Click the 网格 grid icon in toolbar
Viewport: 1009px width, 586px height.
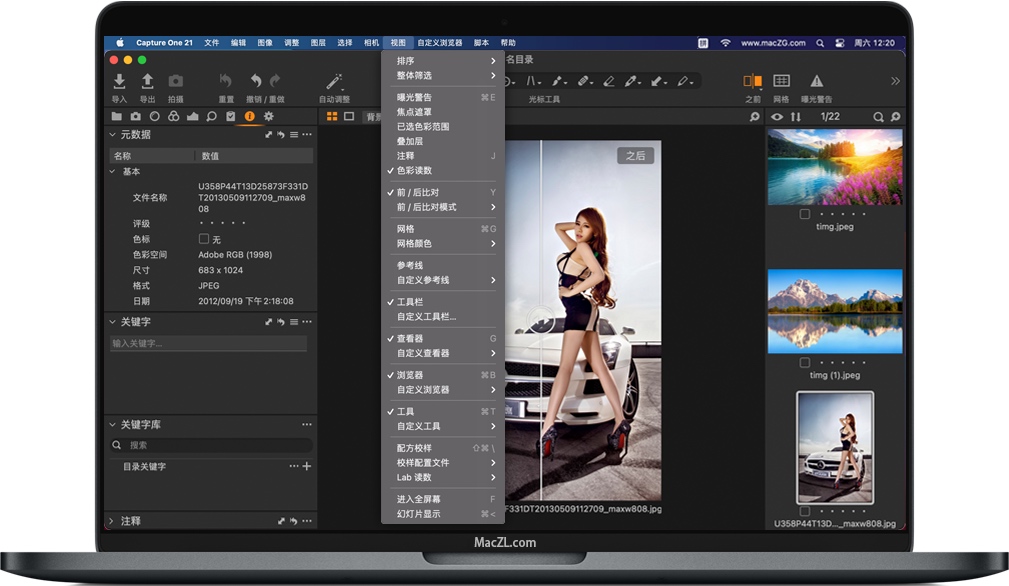click(x=781, y=82)
